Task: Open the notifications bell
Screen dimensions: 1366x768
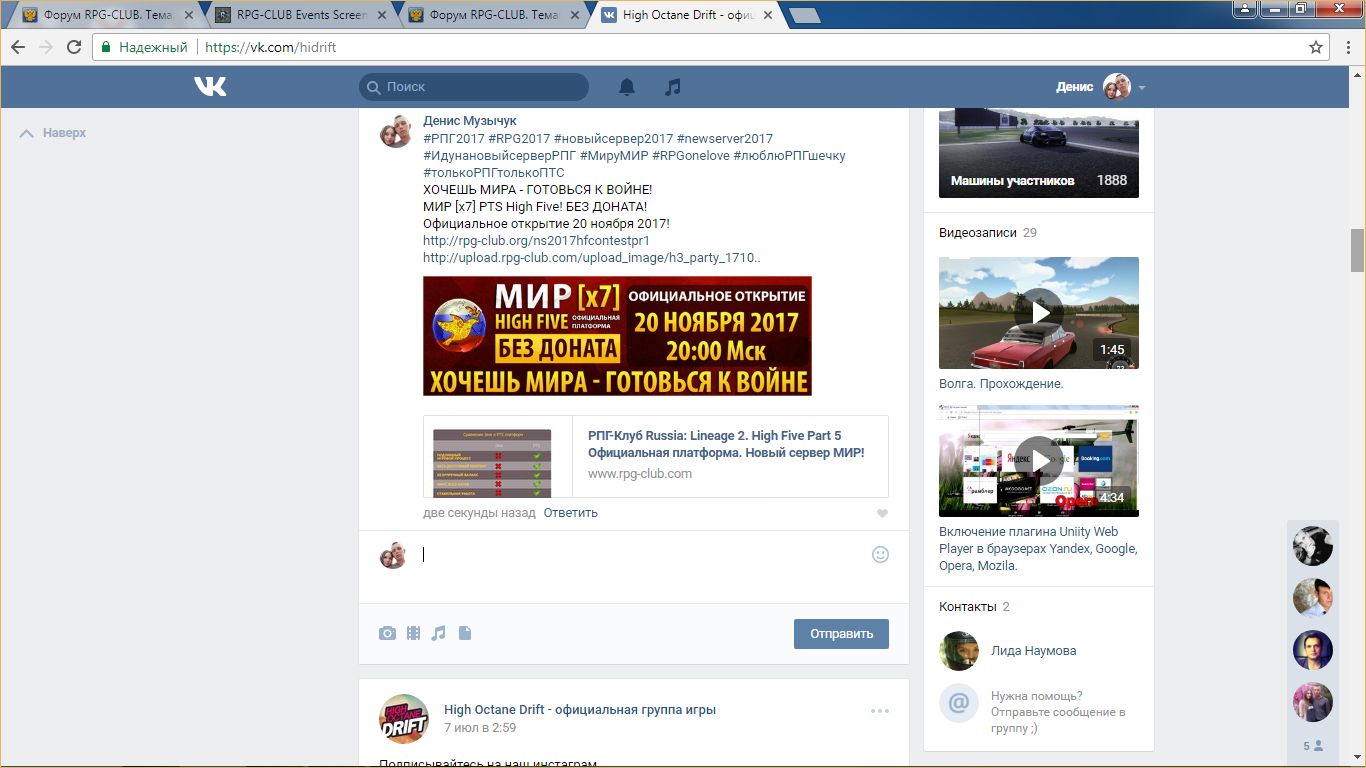Action: pos(627,87)
